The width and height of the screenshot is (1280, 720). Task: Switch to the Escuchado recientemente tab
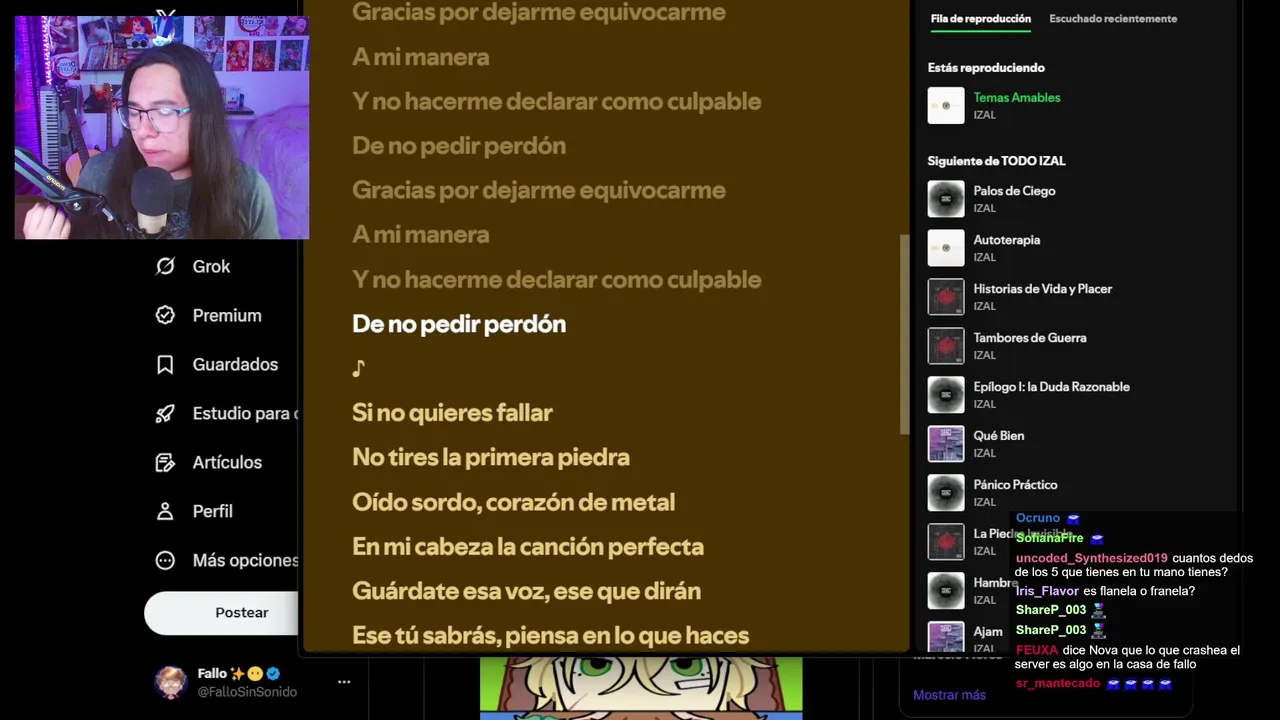tap(1113, 18)
